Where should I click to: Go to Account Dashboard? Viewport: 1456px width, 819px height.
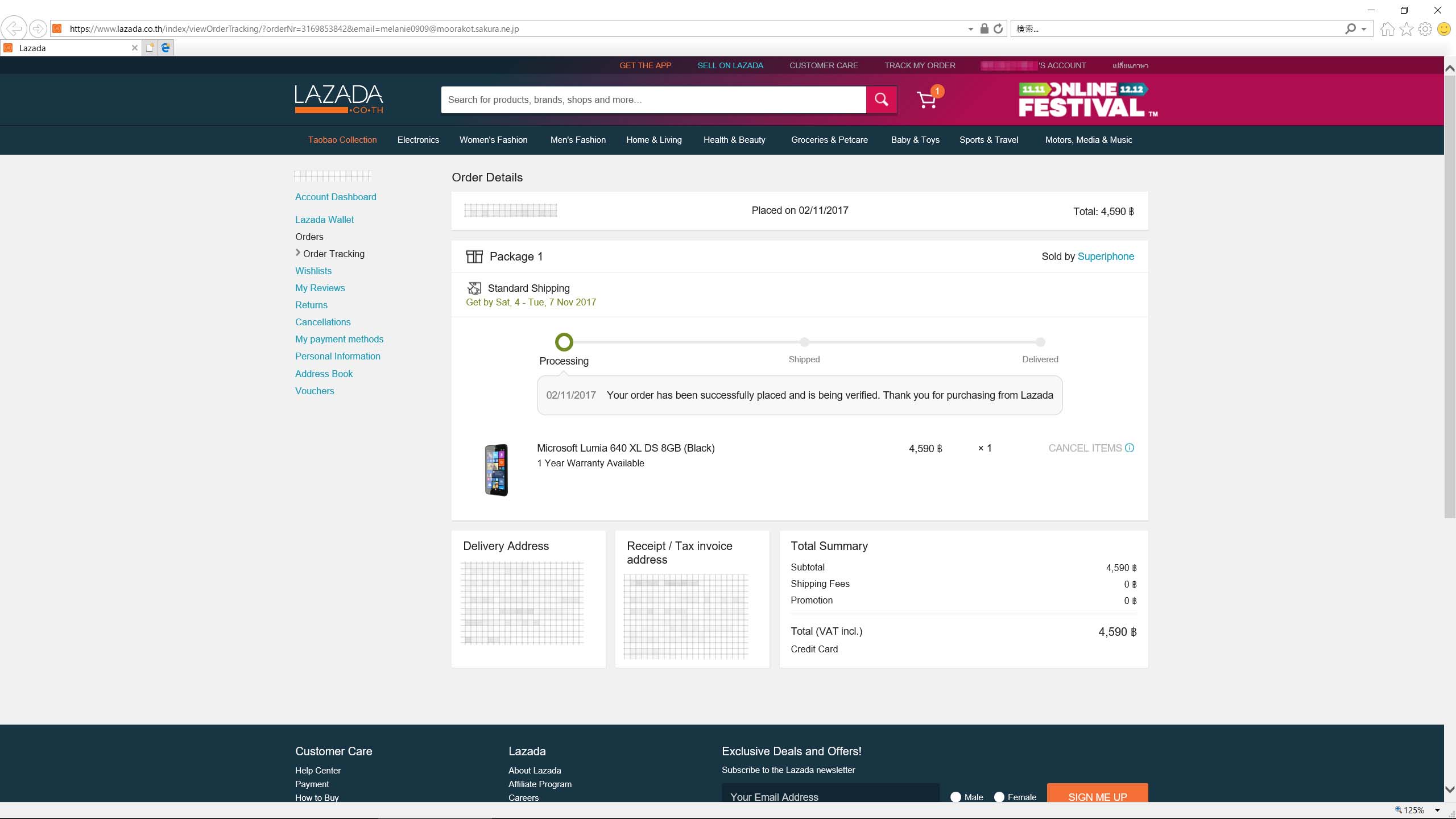click(x=336, y=197)
